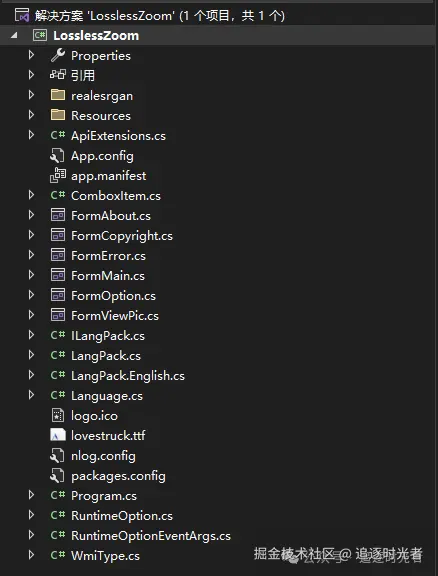Expand the RuntimeOptionEventArgs.cs node
438x576 pixels.
[32, 535]
